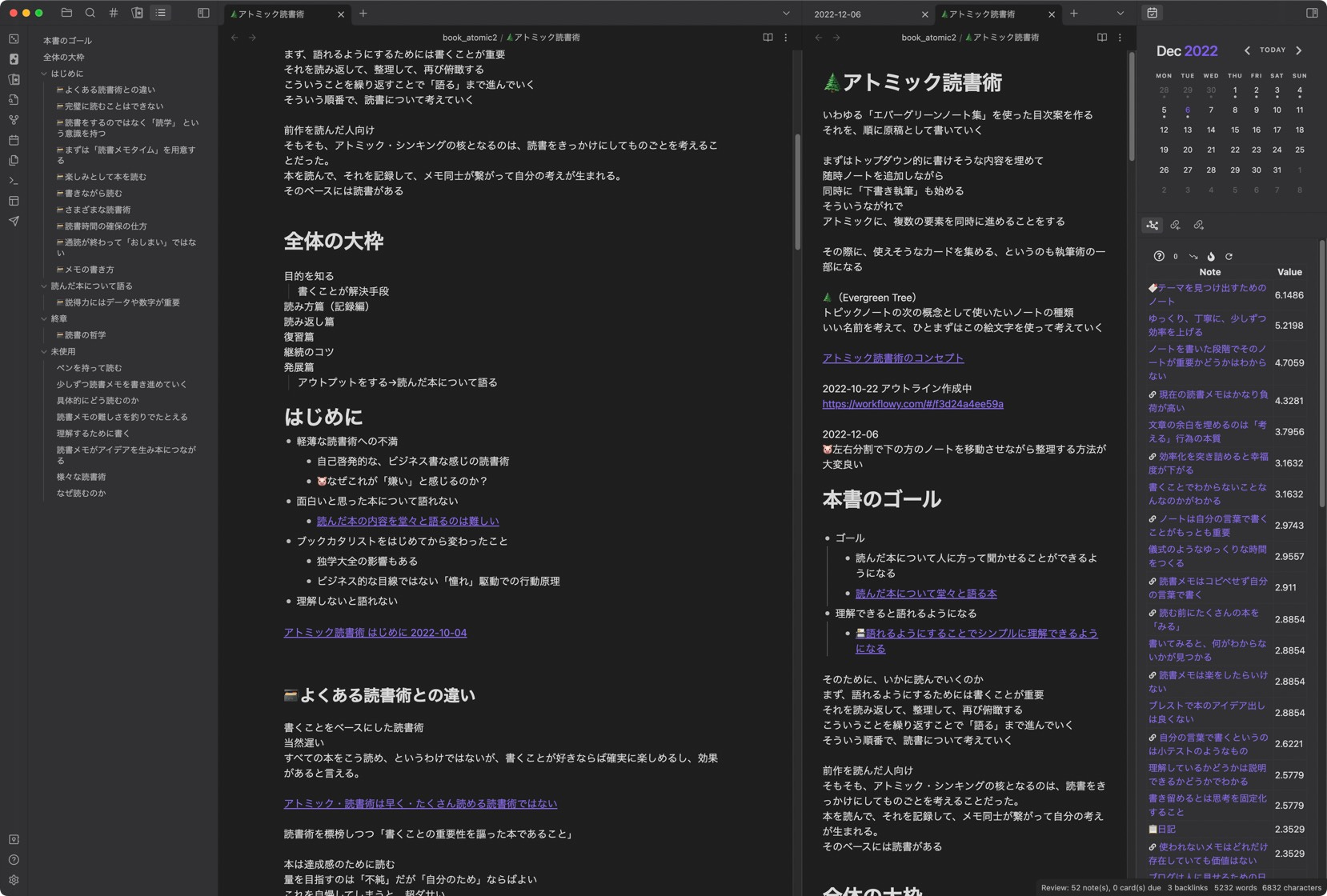Viewport: 1327px width, 896px height.
Task: Click the trend arrow icon in analysis panel
Action: coord(1193,256)
